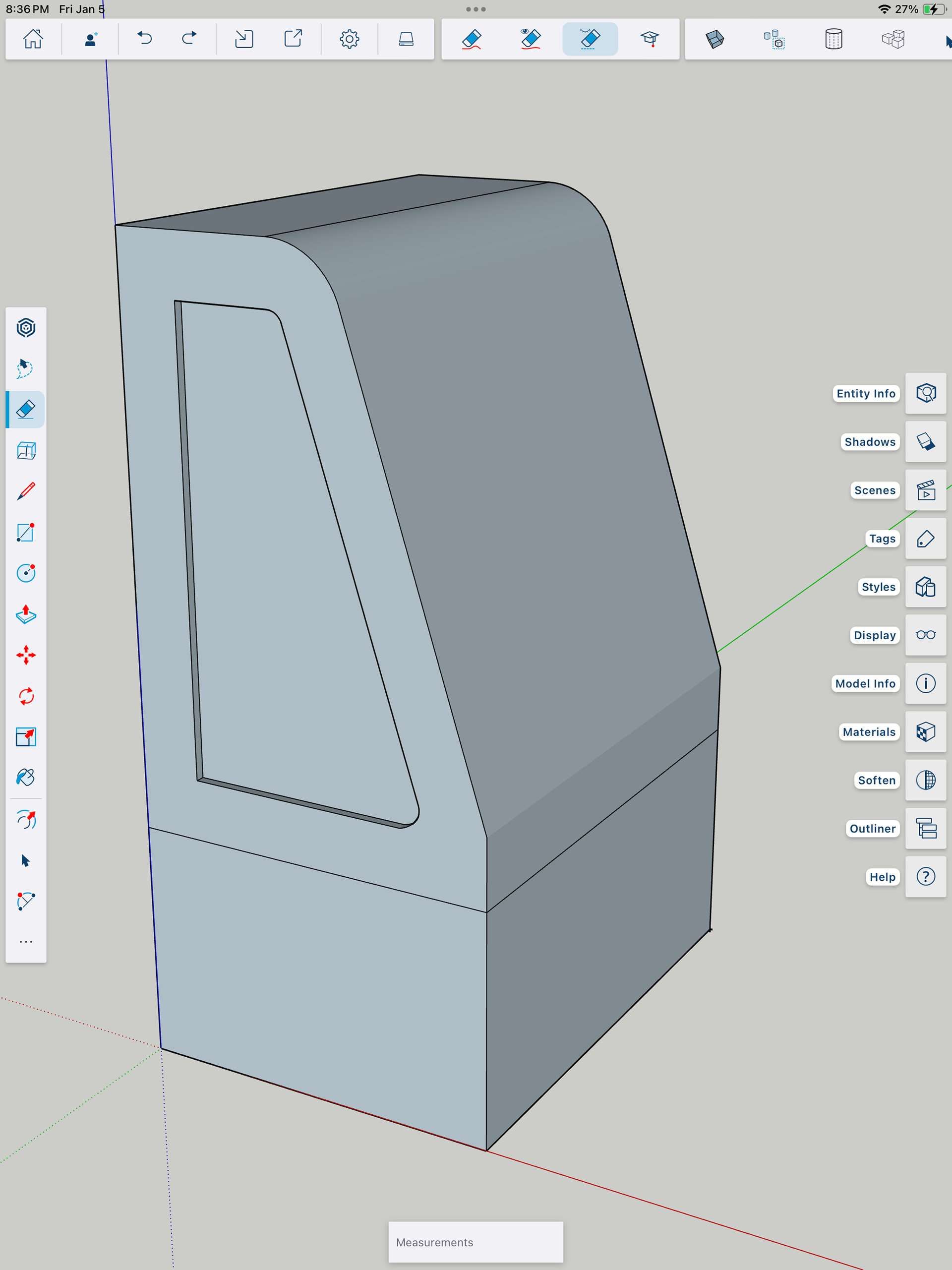Open the Outliner panel
The height and width of the screenshot is (1270, 952).
point(925,829)
